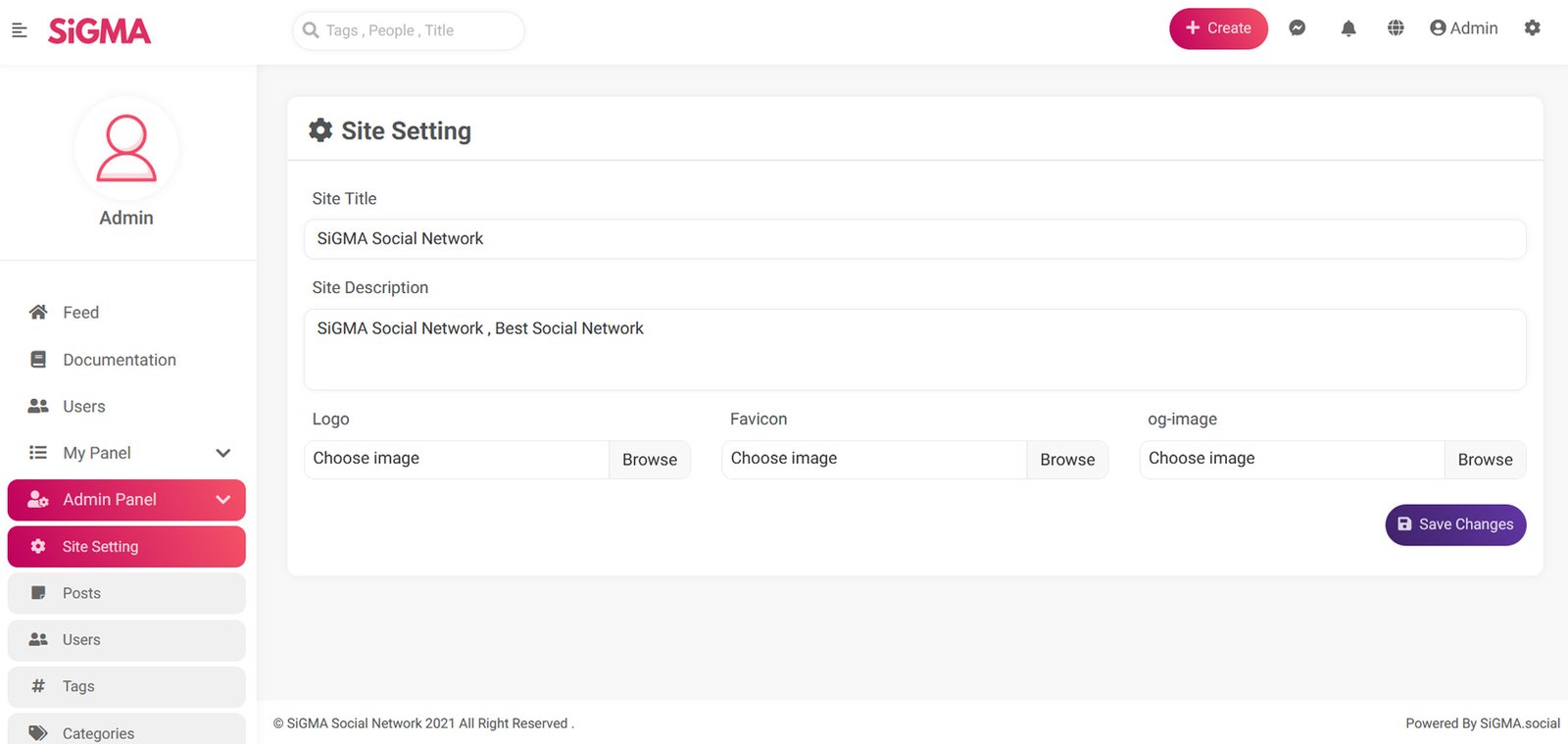This screenshot has width=1568, height=744.
Task: Click the Site Setting page heading
Action: pos(406,130)
